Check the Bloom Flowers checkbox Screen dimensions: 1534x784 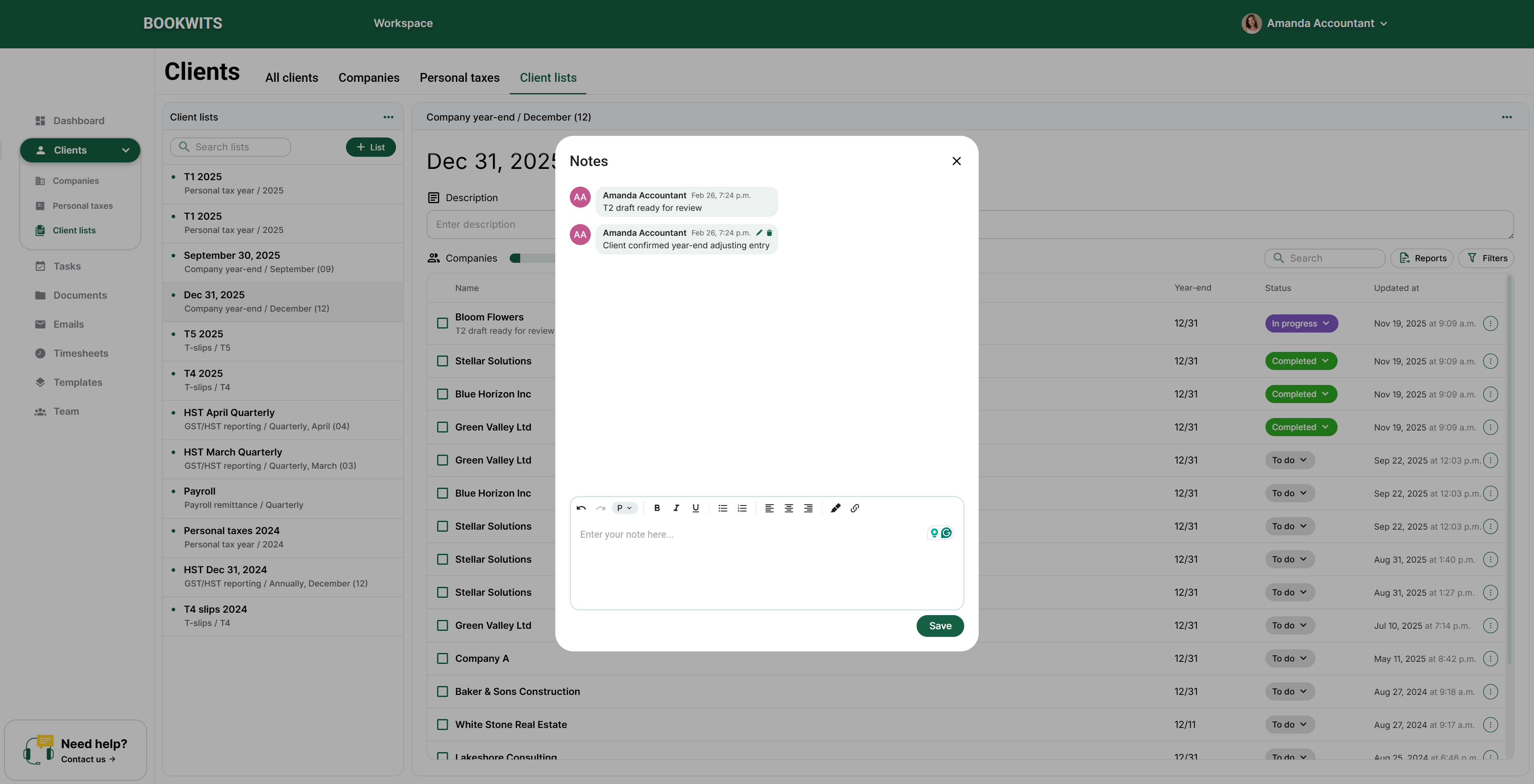point(442,323)
